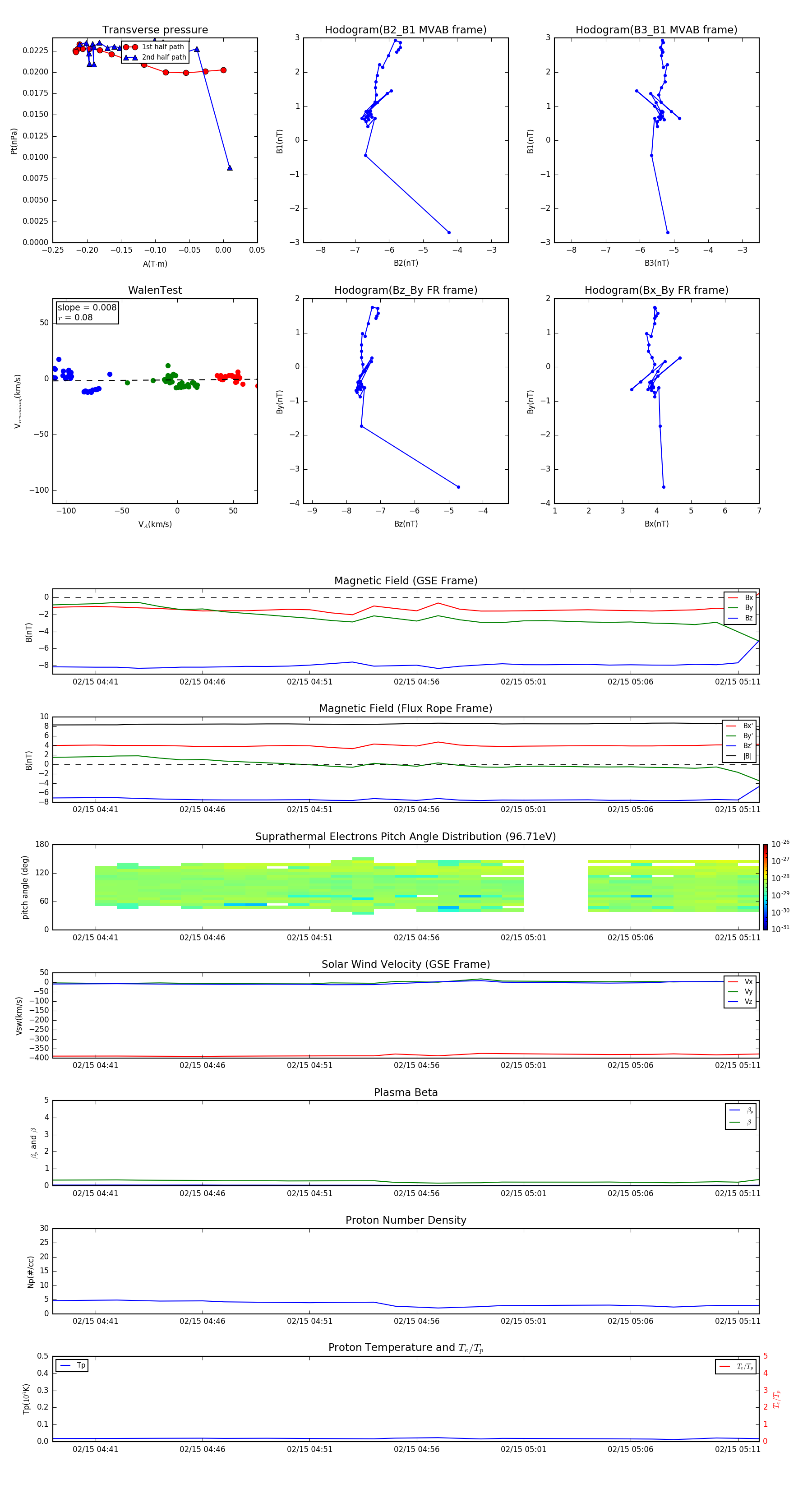
Task: Click the 'slope = 0.008' annotation in WalenTest
Action: 87,308
